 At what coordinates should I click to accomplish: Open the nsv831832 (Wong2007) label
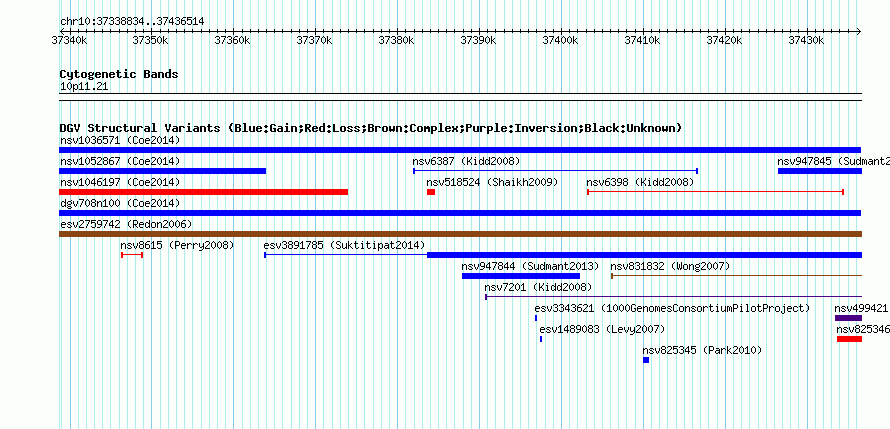670,266
